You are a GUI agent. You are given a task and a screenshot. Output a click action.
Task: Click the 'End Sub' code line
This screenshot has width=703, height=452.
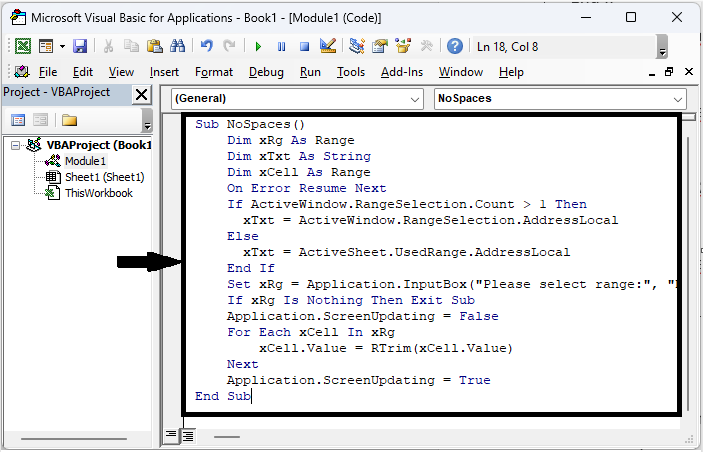coord(223,396)
